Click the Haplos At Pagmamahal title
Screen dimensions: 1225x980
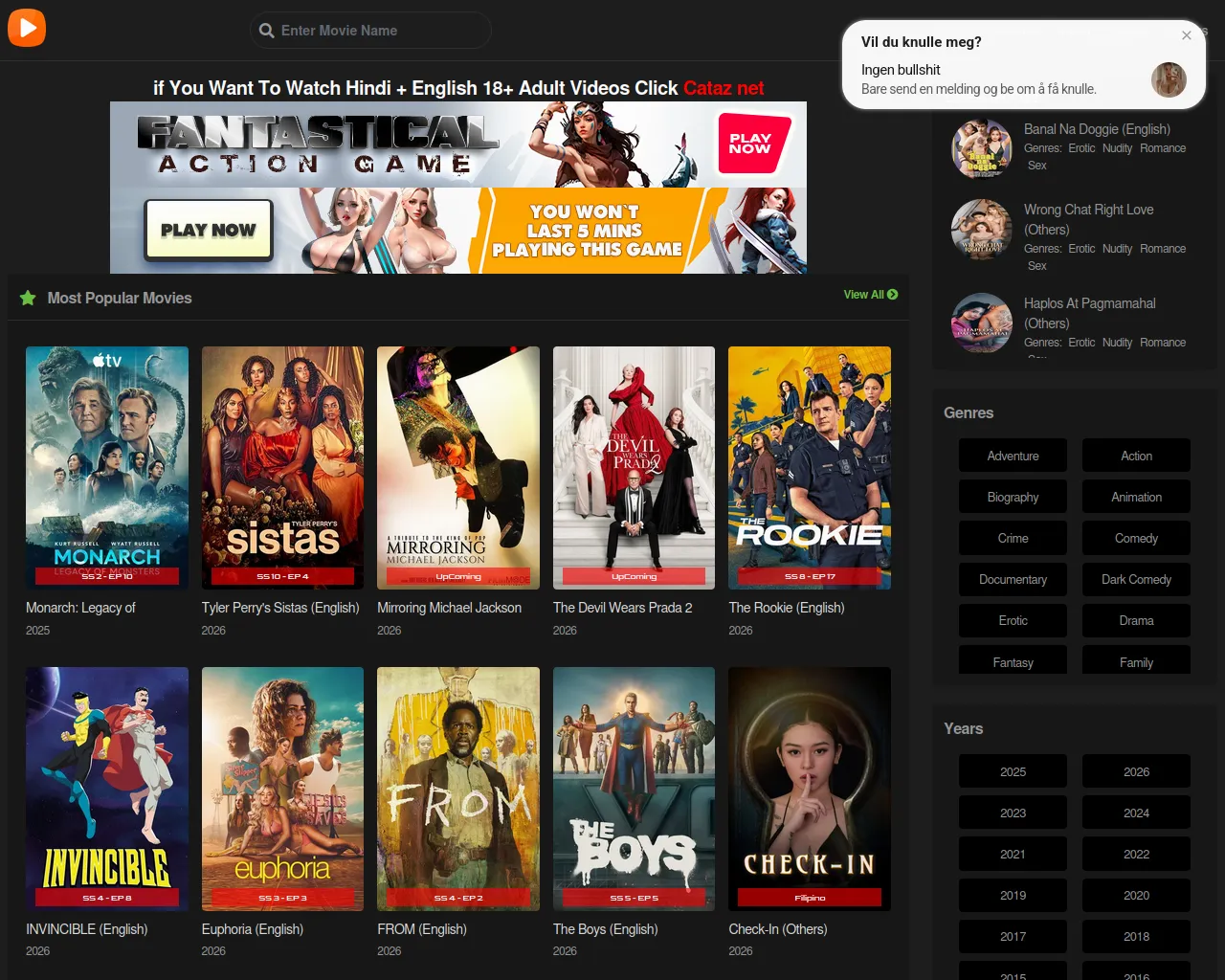[1090, 313]
